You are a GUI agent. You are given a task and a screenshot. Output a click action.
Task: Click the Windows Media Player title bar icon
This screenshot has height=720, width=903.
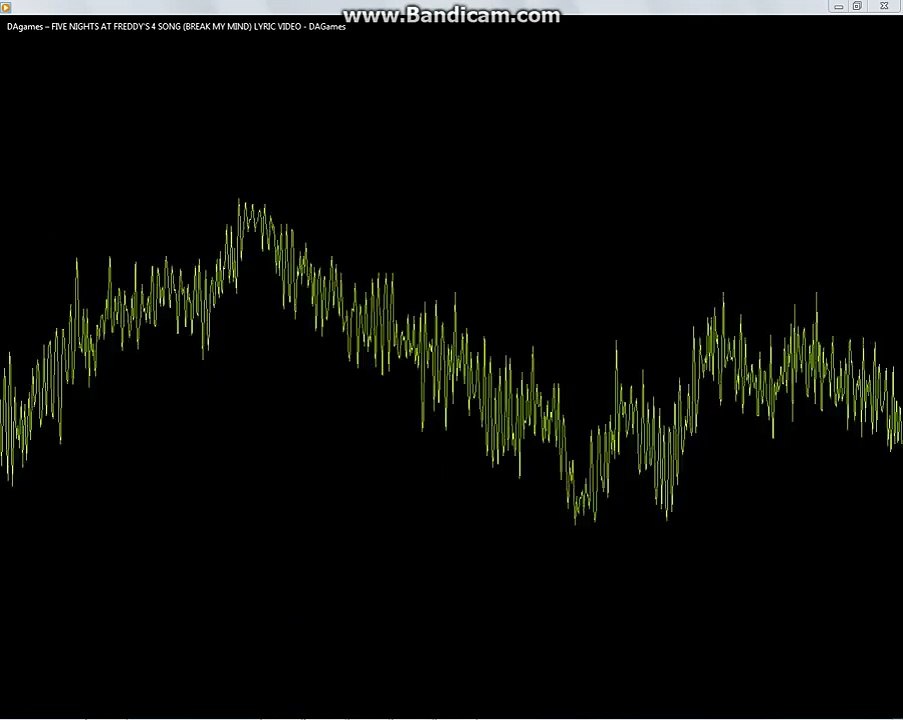pos(6,7)
